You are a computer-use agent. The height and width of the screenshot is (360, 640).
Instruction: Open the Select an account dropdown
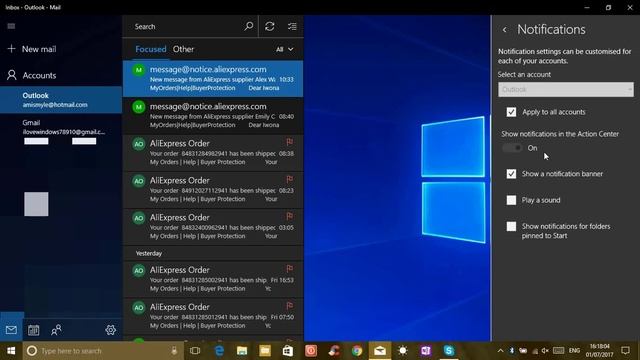(x=566, y=89)
